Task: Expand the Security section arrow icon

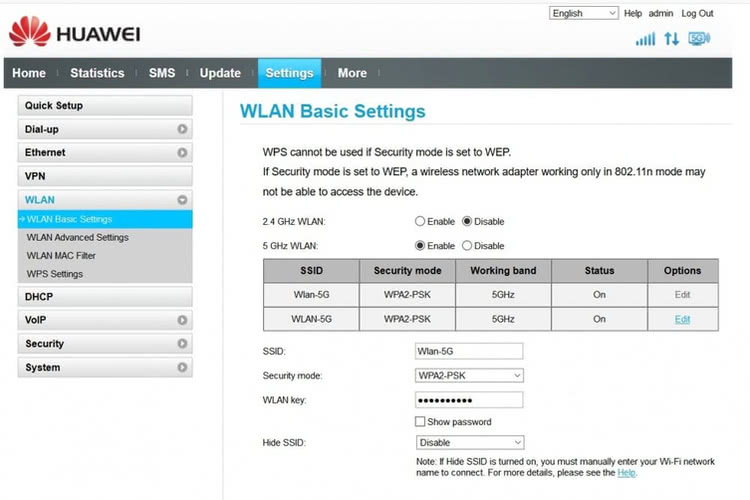Action: [x=182, y=344]
